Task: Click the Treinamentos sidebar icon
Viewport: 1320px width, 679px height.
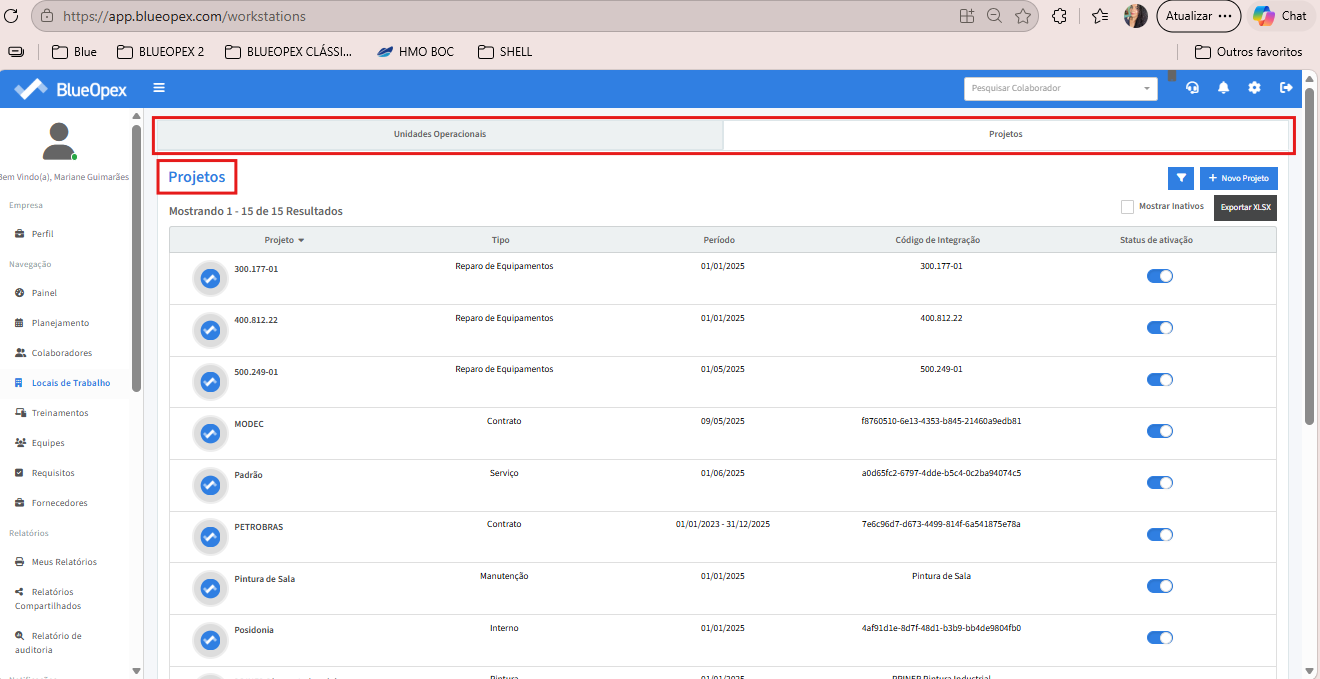Action: [x=21, y=413]
